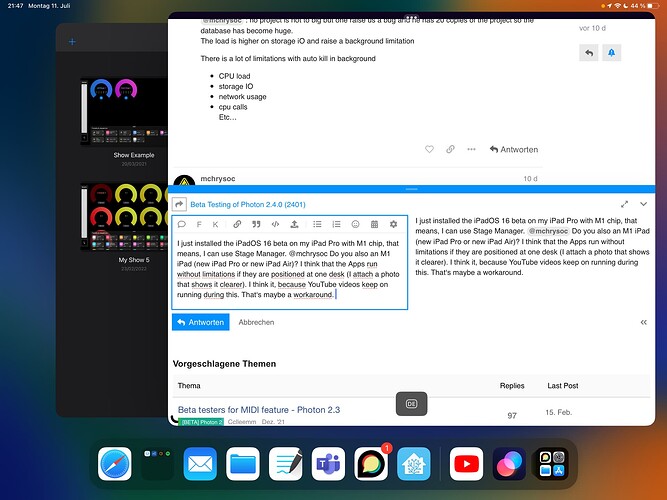The height and width of the screenshot is (500, 667).
Task: Insert numbered list in composer
Action: pyautogui.click(x=336, y=224)
